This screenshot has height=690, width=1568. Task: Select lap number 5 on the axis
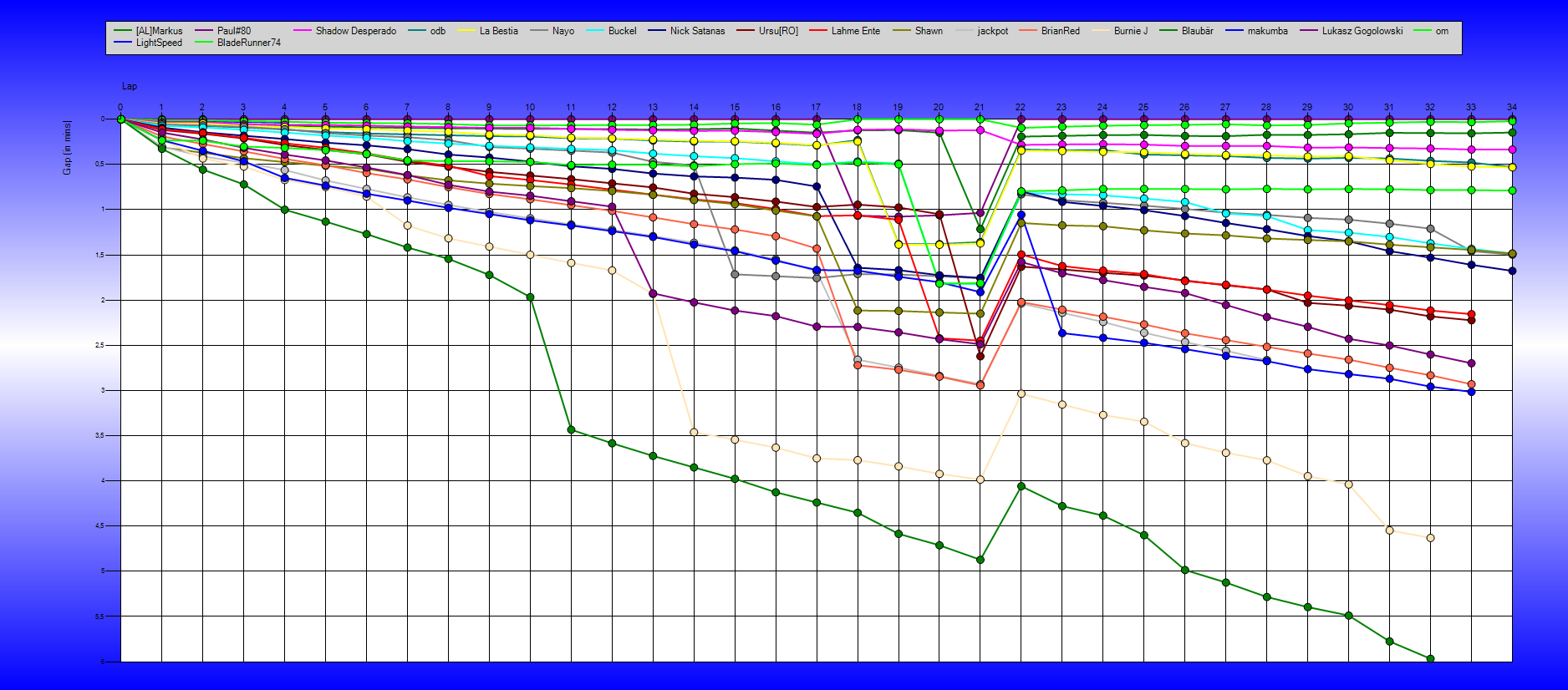325,107
